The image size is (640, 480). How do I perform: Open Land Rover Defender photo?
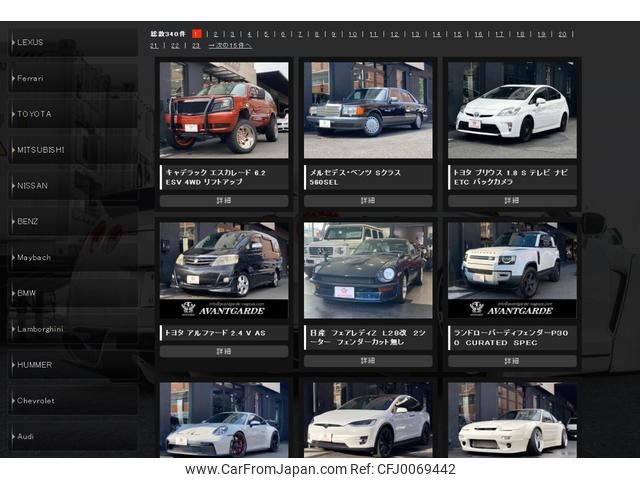(512, 270)
